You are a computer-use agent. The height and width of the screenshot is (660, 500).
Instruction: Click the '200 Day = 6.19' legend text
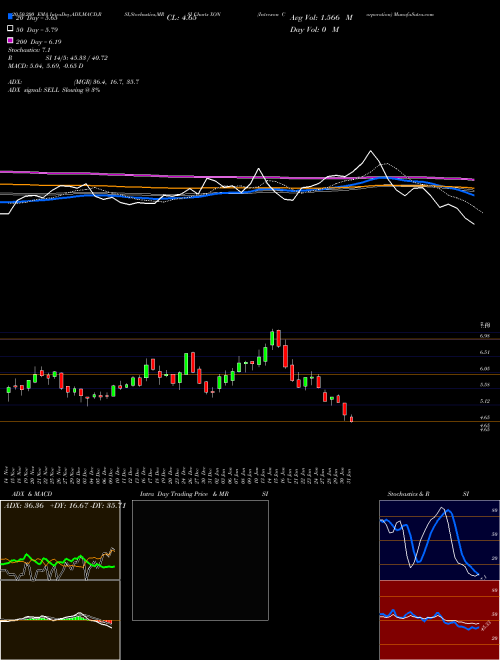click(39, 42)
